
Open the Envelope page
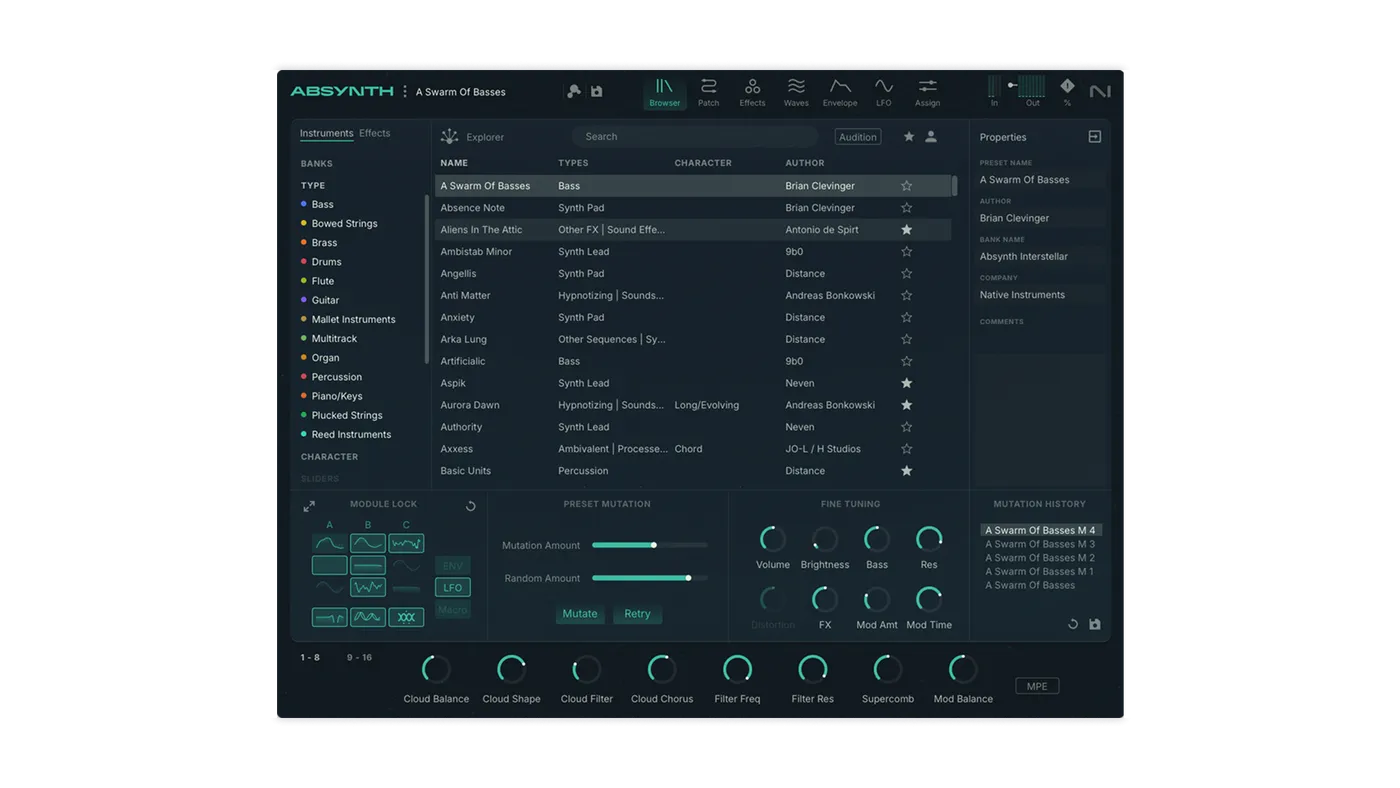click(840, 92)
